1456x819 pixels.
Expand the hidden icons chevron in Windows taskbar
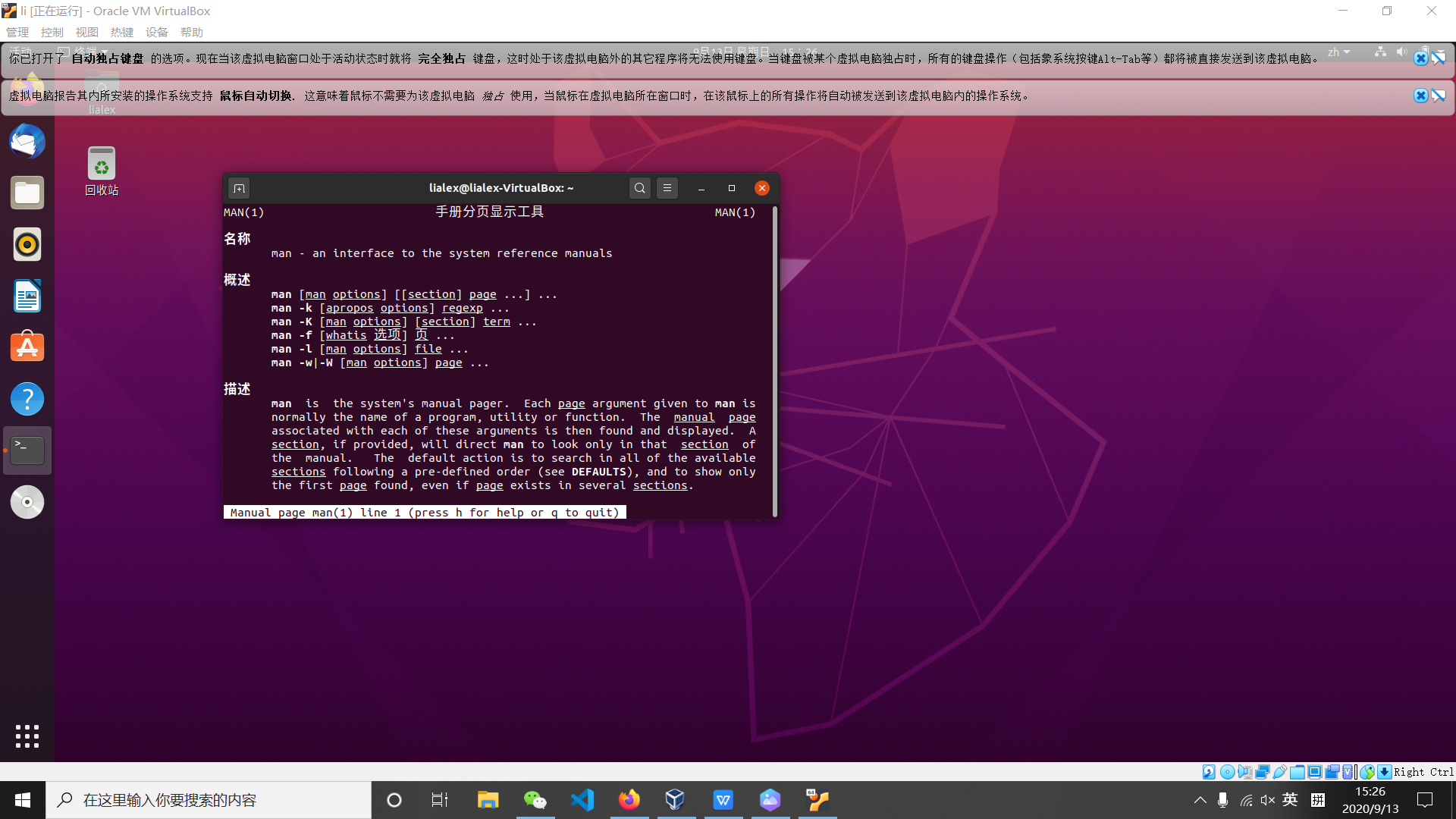(x=1200, y=800)
